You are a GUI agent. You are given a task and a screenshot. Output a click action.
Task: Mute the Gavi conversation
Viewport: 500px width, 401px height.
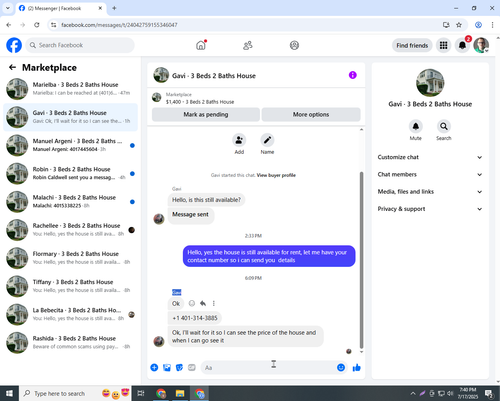(x=416, y=126)
